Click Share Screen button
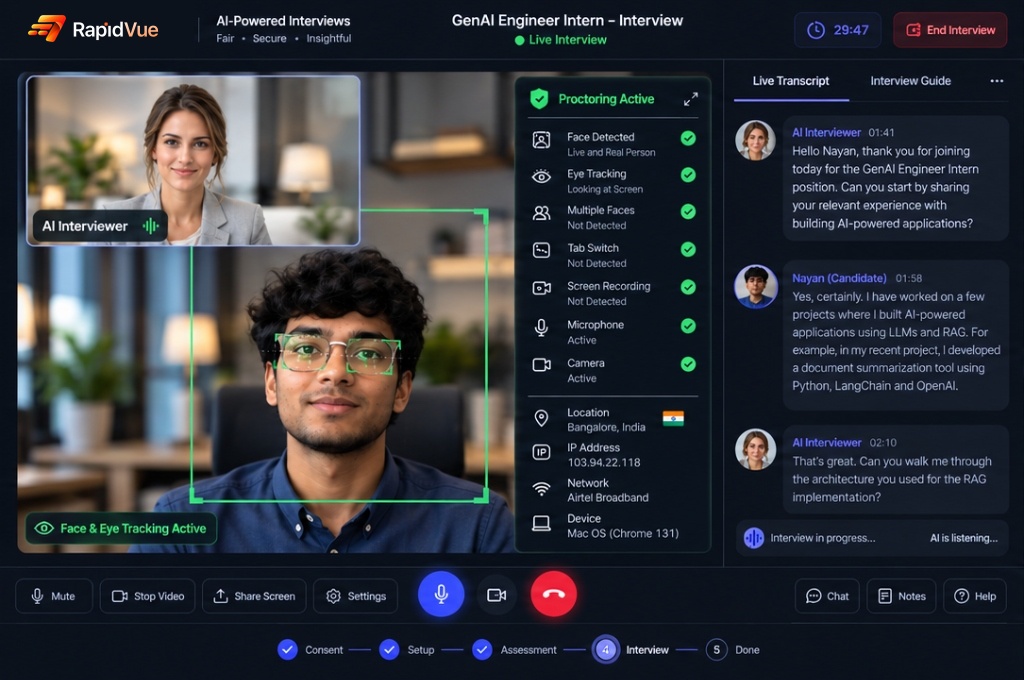Image resolution: width=1024 pixels, height=680 pixels. coord(254,596)
